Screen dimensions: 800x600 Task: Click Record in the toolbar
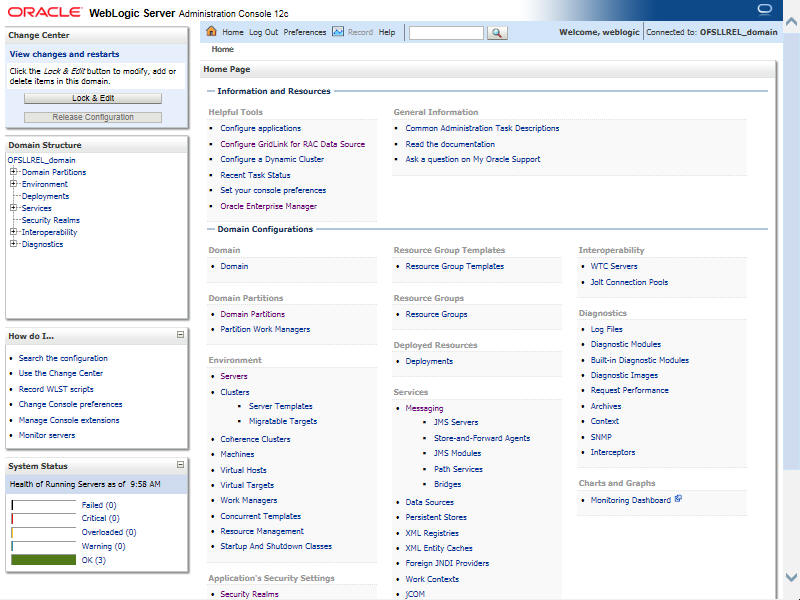coord(360,32)
